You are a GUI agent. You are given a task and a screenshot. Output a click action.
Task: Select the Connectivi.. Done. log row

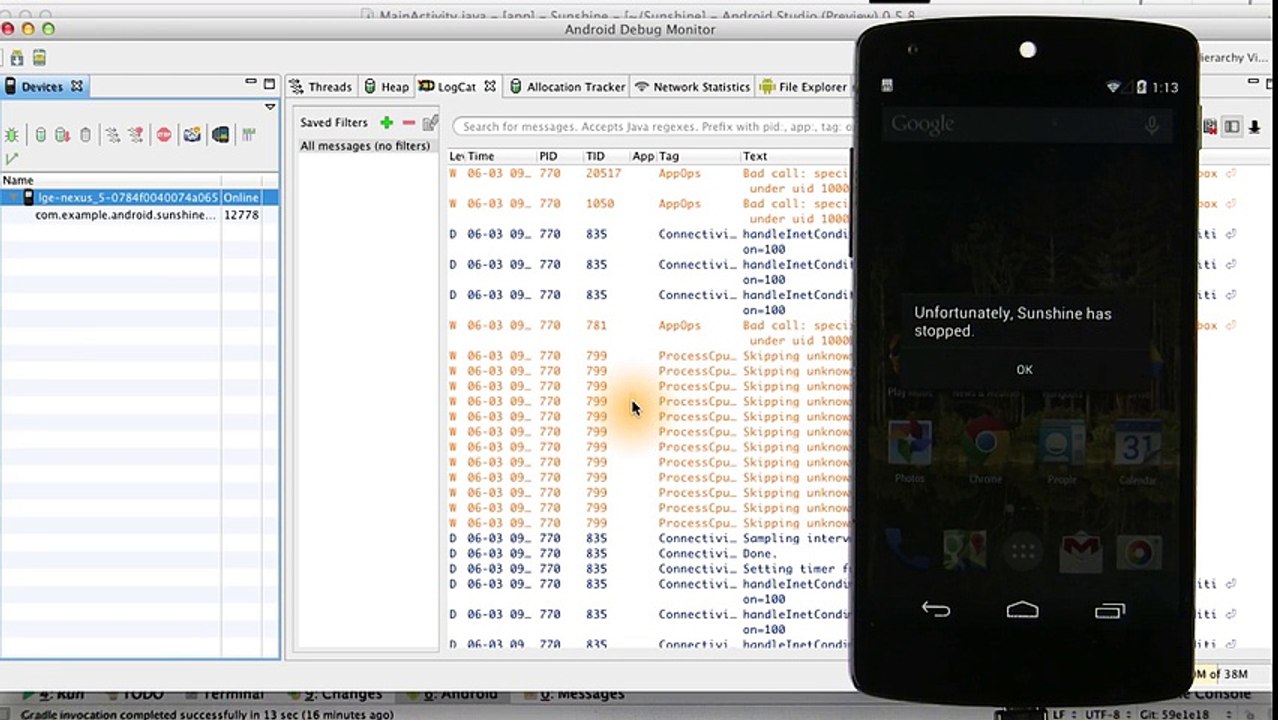tap(650, 553)
